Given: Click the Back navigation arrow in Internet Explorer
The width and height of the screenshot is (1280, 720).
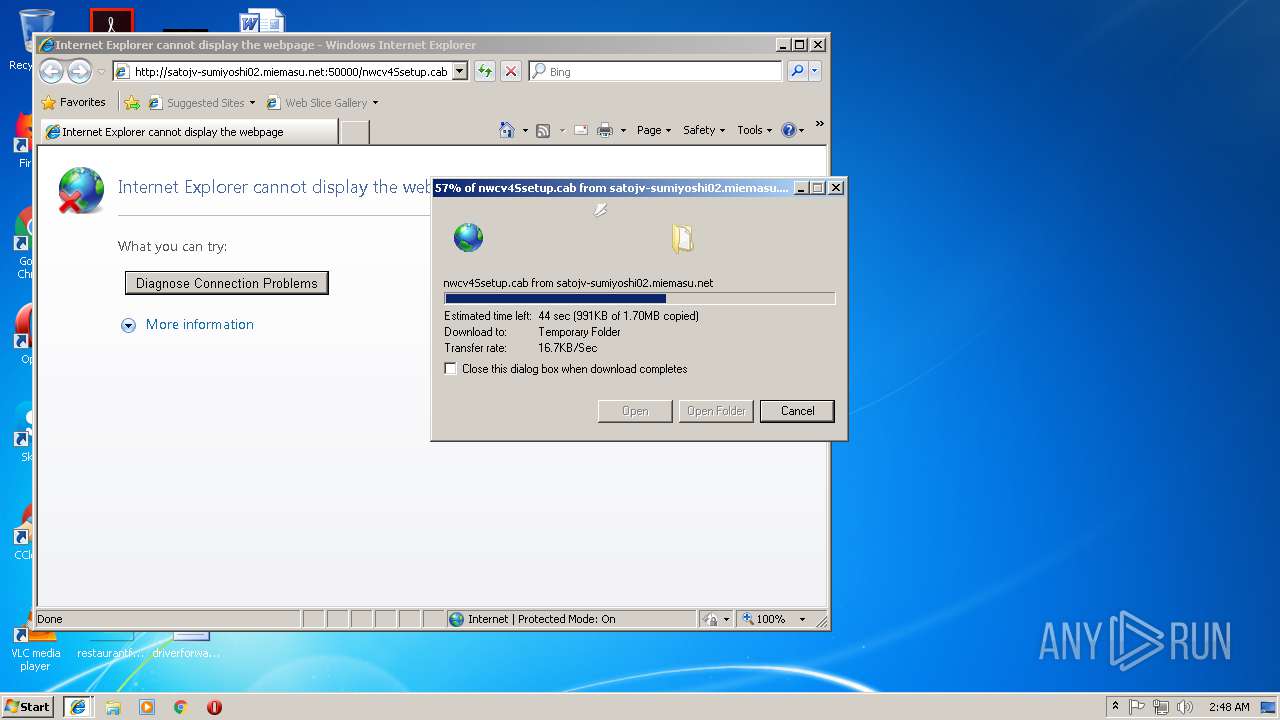Looking at the screenshot, I should coord(51,71).
